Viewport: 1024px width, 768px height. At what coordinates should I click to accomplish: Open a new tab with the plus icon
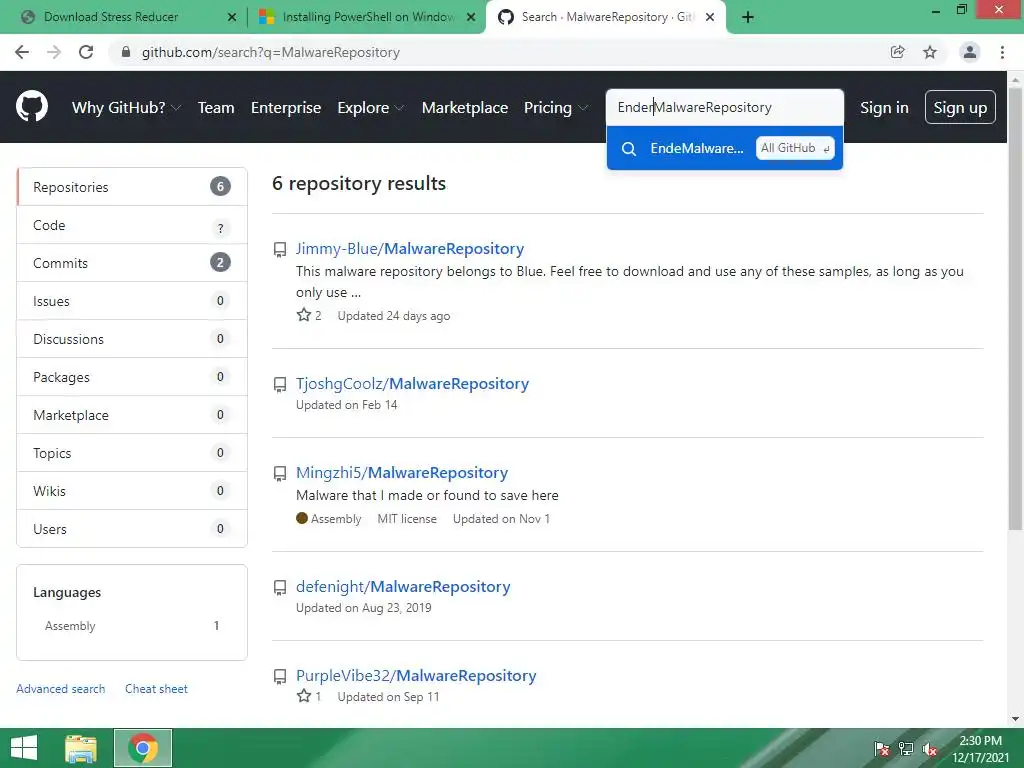tap(748, 17)
